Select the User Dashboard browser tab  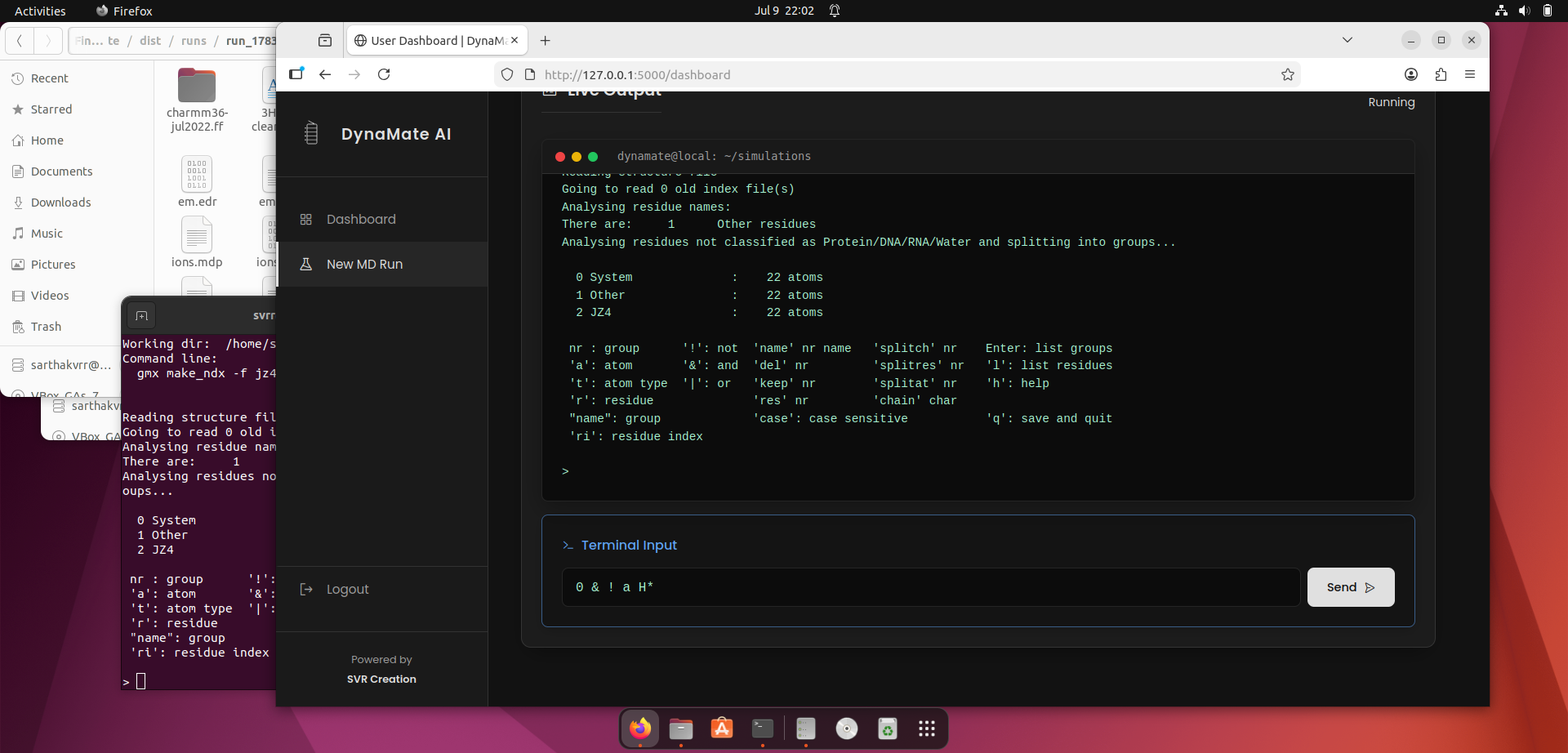437,40
